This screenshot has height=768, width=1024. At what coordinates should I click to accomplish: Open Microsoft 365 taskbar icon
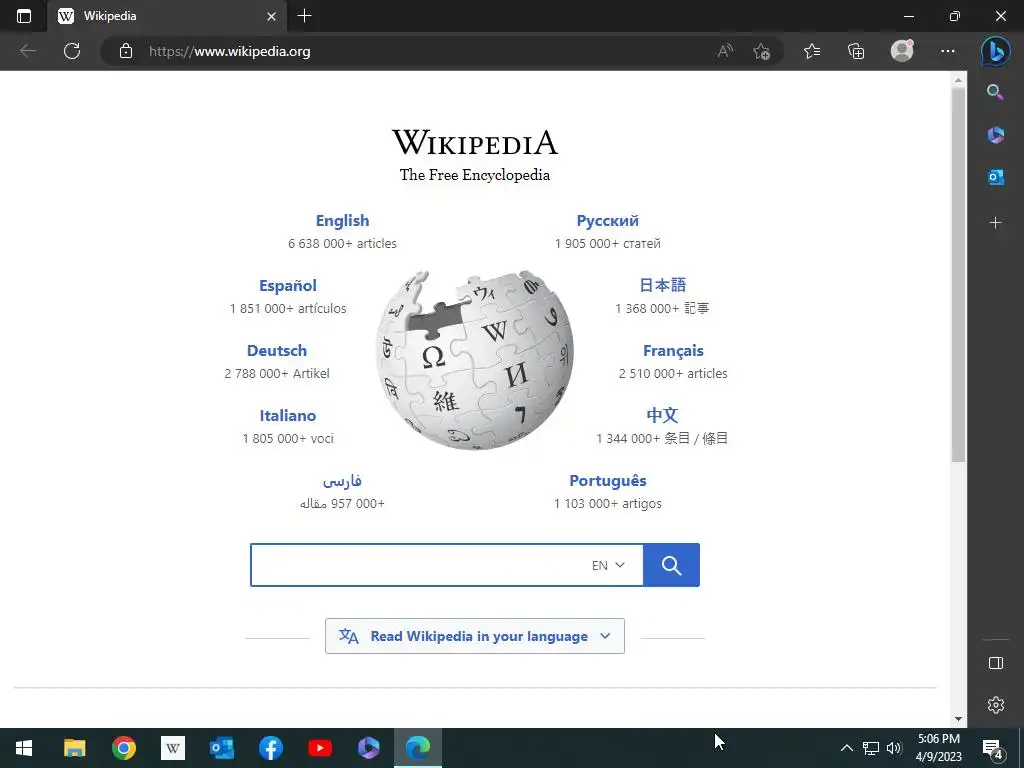368,748
